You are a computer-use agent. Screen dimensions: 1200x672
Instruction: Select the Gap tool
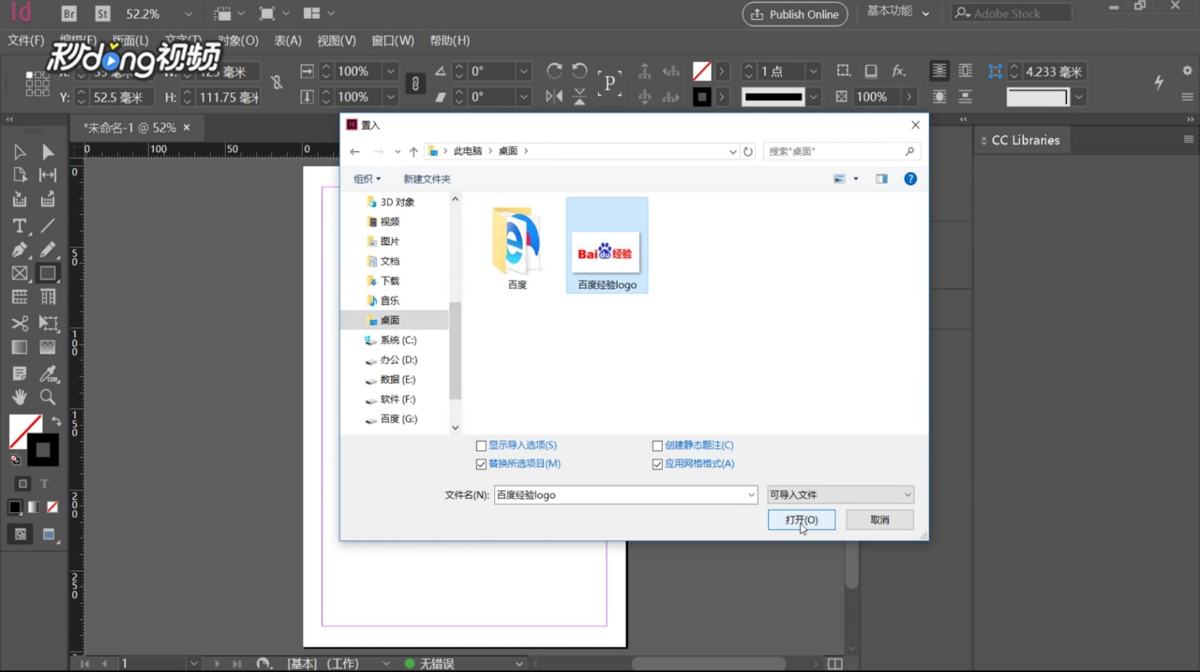click(47, 175)
